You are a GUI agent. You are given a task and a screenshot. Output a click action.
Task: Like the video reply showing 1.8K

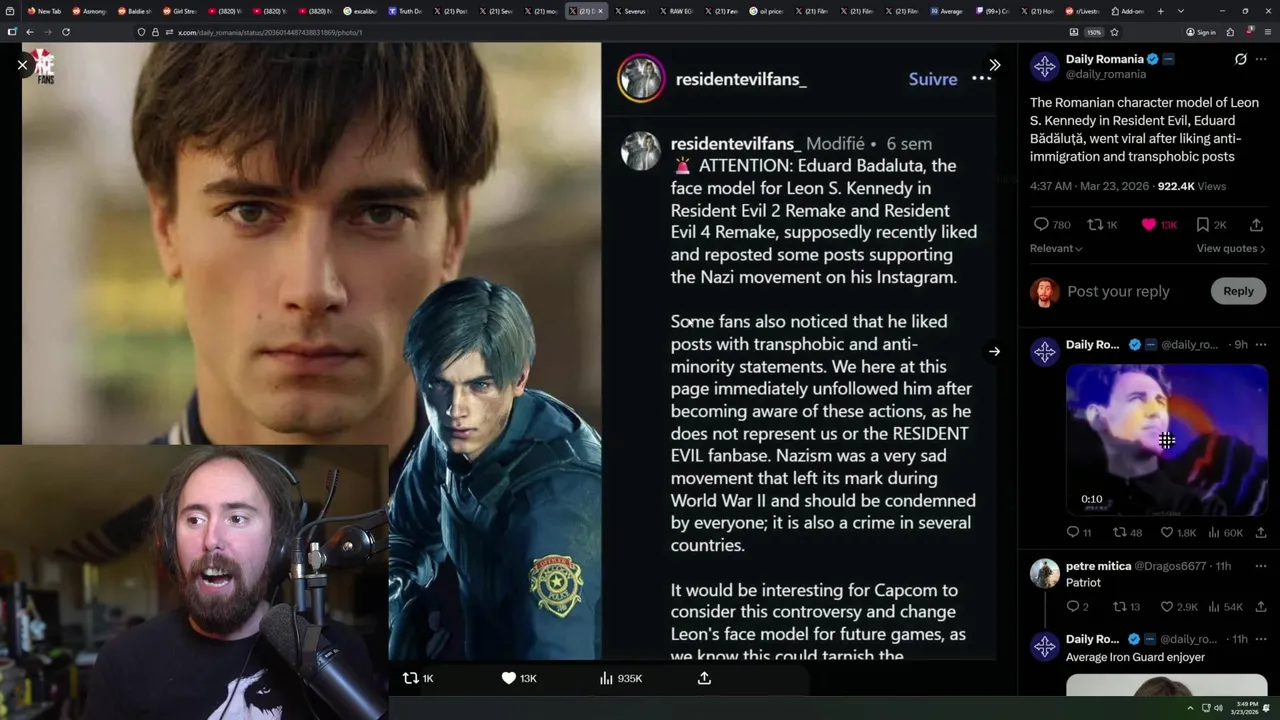(1166, 533)
